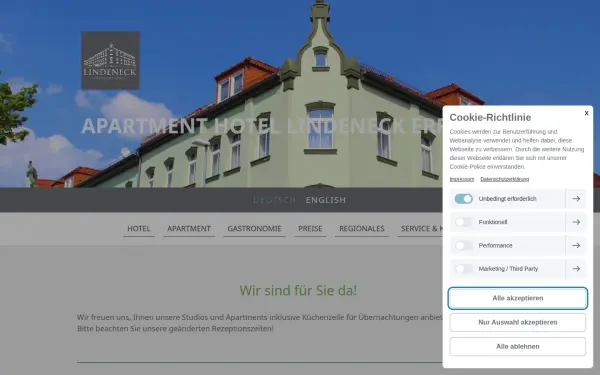Viewport: 600px width, 375px height.
Task: Open the Impressum link
Action: pyautogui.click(x=461, y=179)
